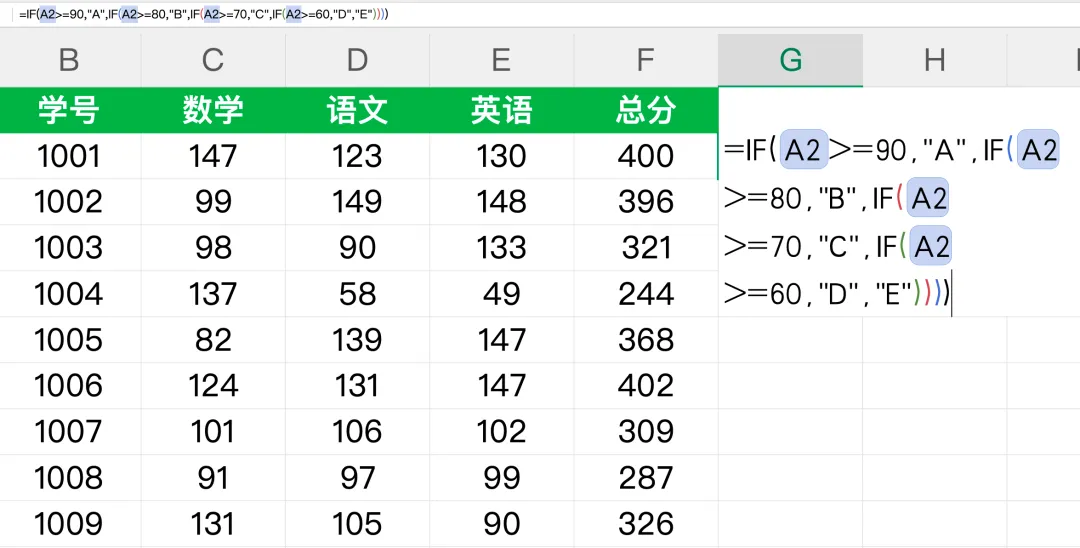Click the 总分 header cell
Image resolution: width=1080 pixels, height=548 pixels.
[x=645, y=110]
